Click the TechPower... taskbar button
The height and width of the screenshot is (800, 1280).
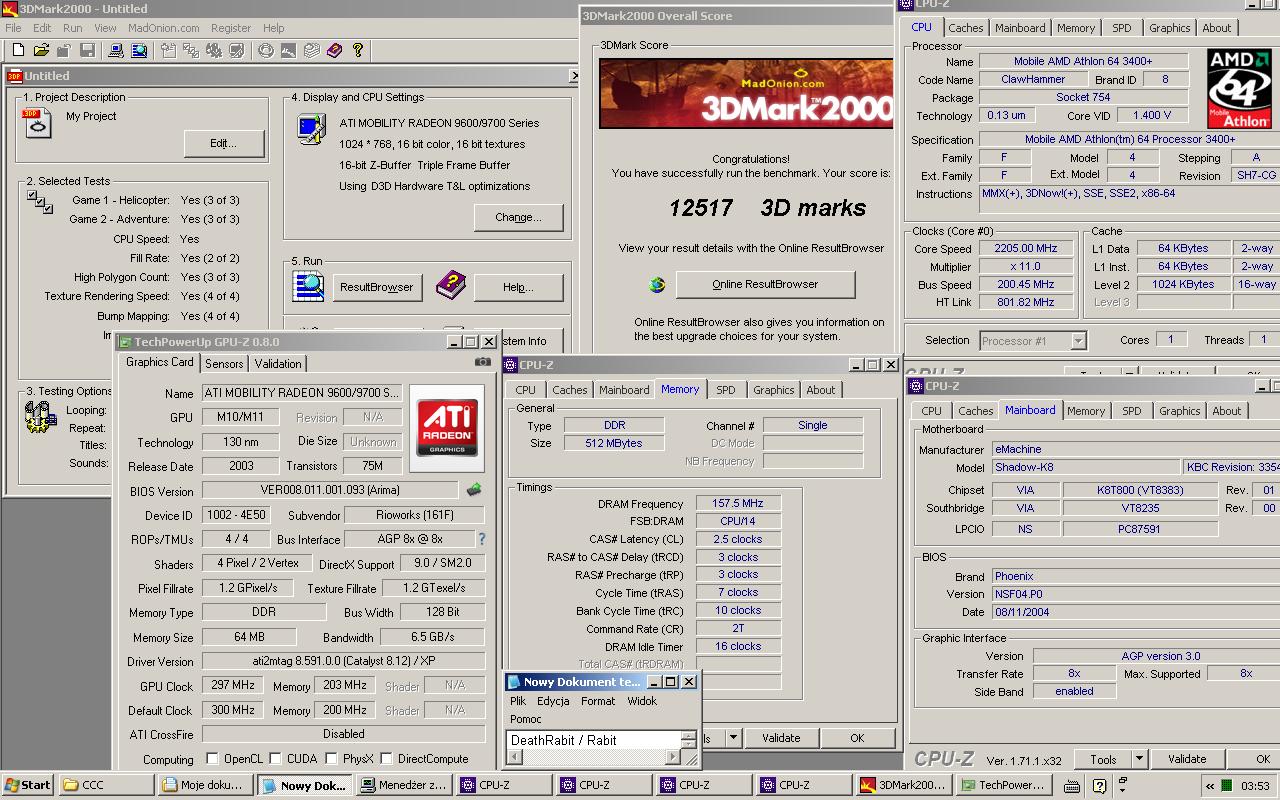point(1005,785)
